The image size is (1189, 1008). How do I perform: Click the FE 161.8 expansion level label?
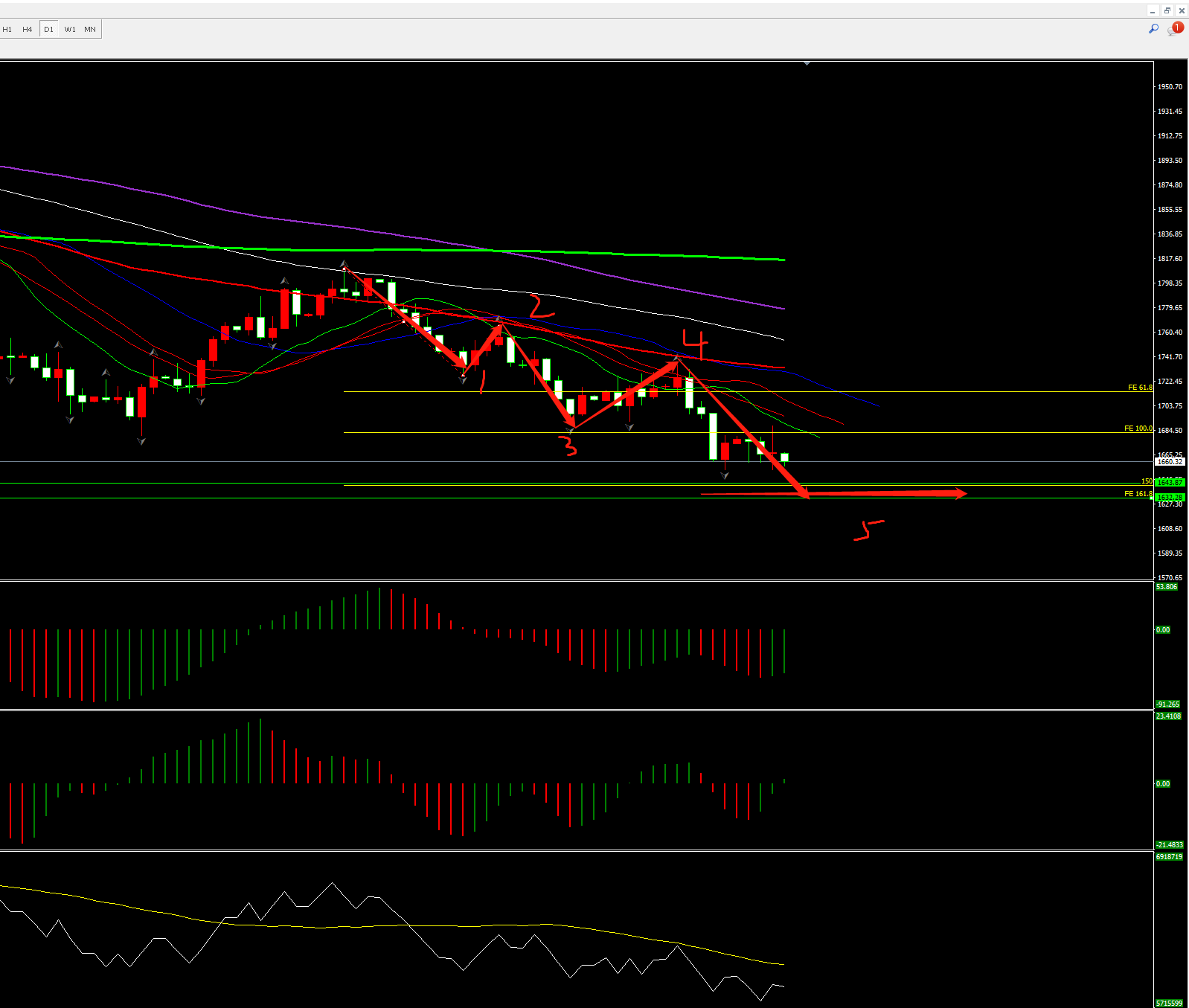1138,494
